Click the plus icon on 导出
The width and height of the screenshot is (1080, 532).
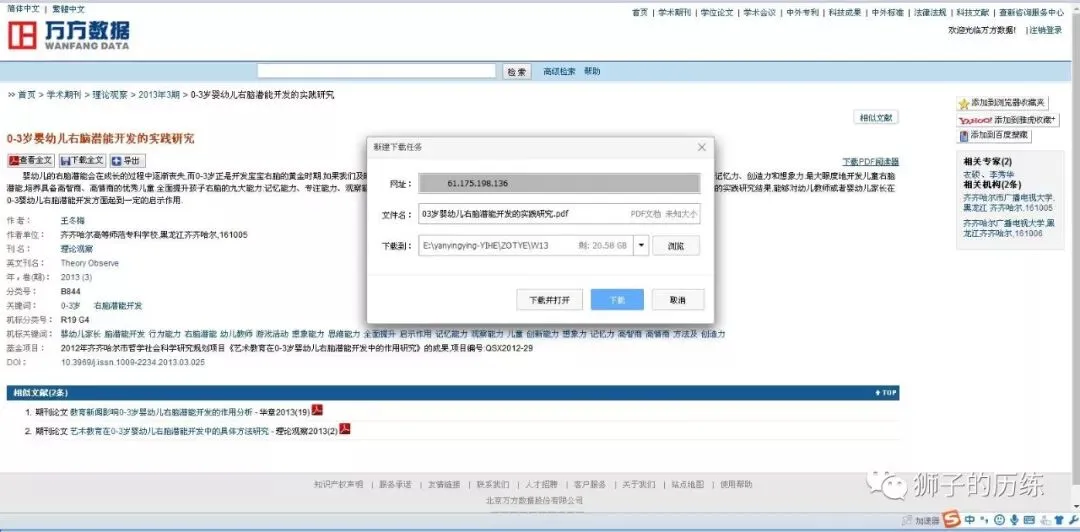(x=116, y=161)
